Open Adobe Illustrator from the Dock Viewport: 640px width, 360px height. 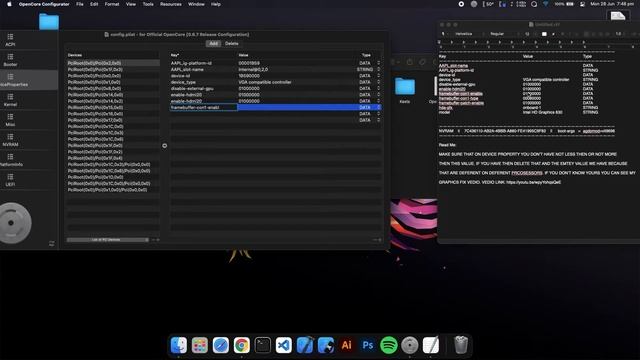pos(347,345)
